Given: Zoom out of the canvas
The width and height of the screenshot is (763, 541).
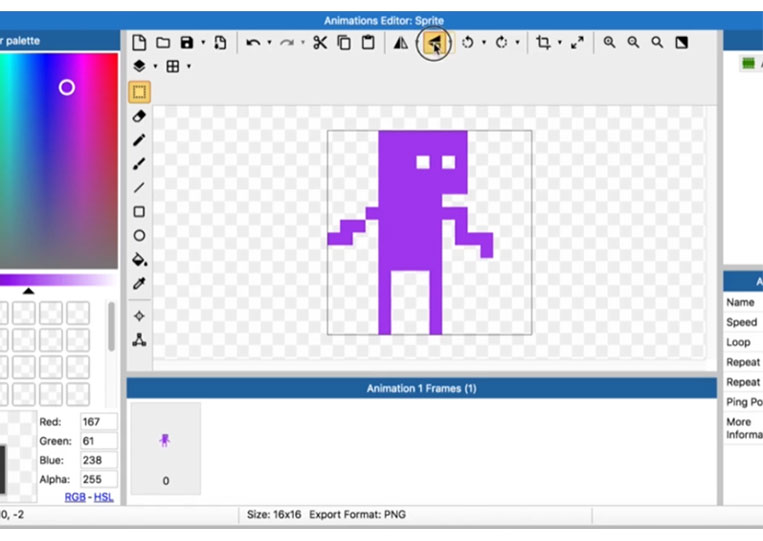Looking at the screenshot, I should pyautogui.click(x=633, y=42).
